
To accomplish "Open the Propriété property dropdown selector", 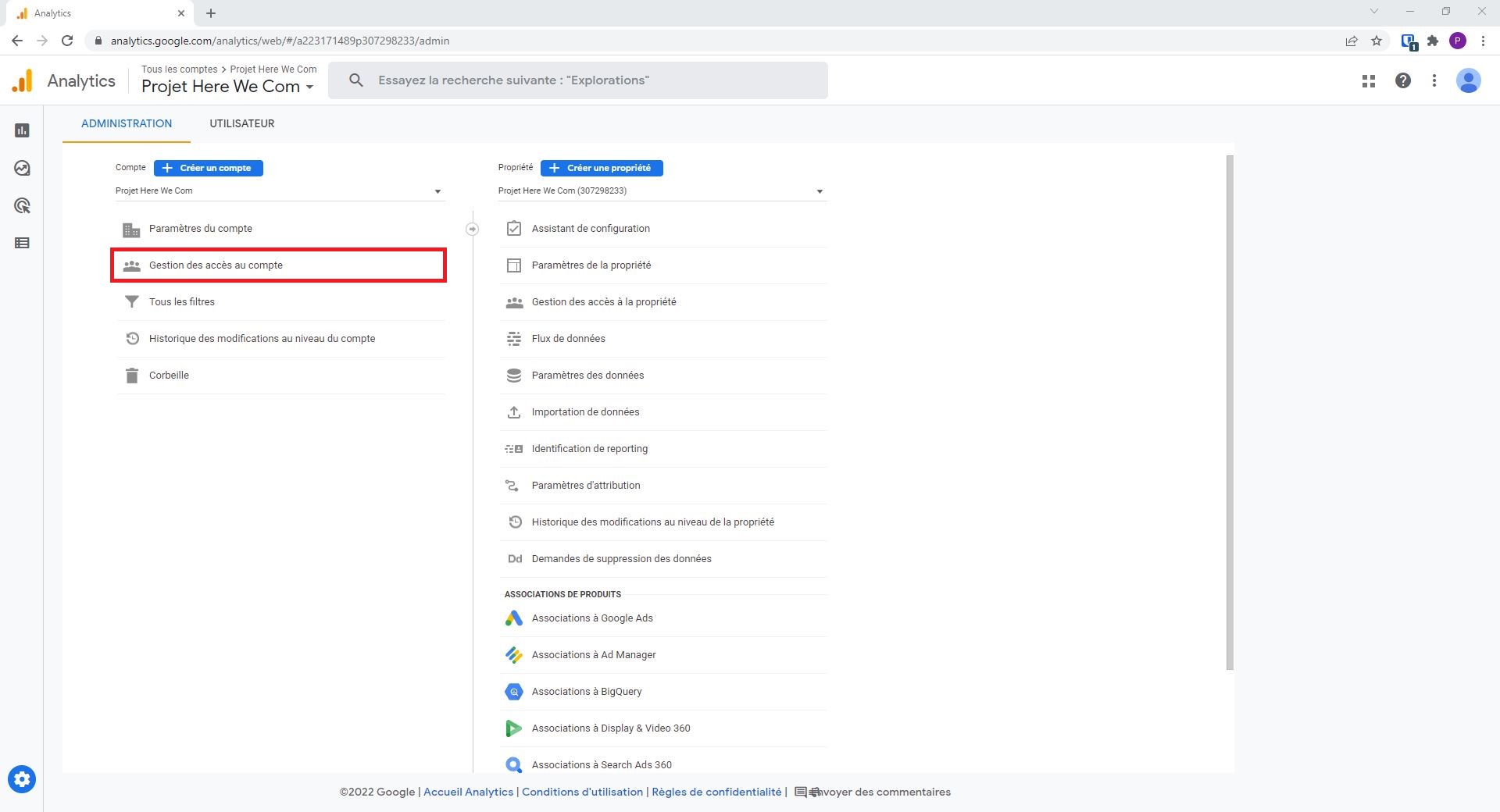I will coord(662,191).
